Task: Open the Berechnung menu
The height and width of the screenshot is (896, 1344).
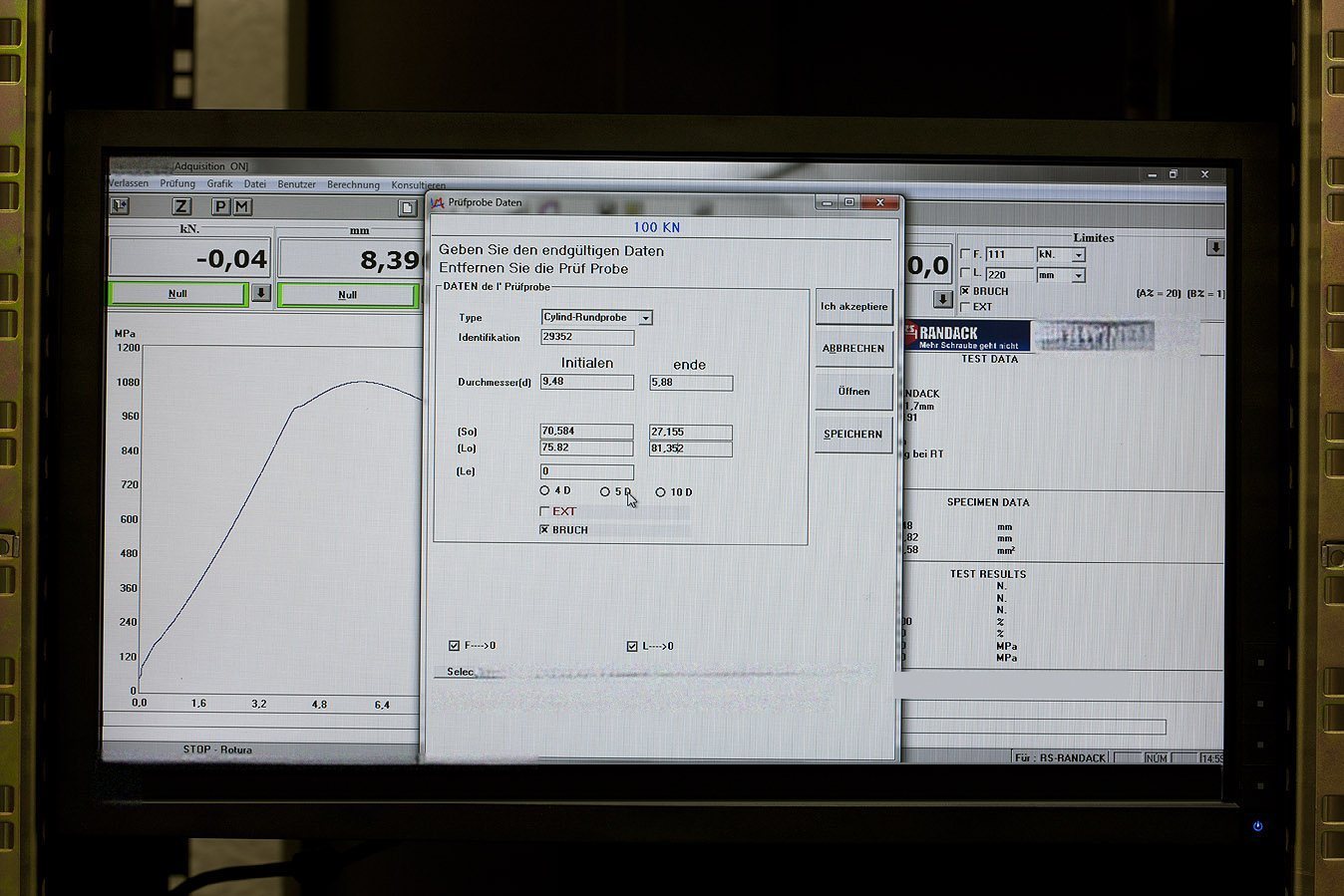Action: pyautogui.click(x=353, y=184)
